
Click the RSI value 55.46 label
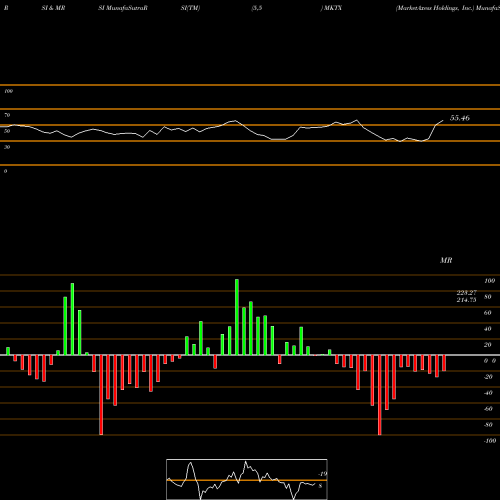point(460,118)
